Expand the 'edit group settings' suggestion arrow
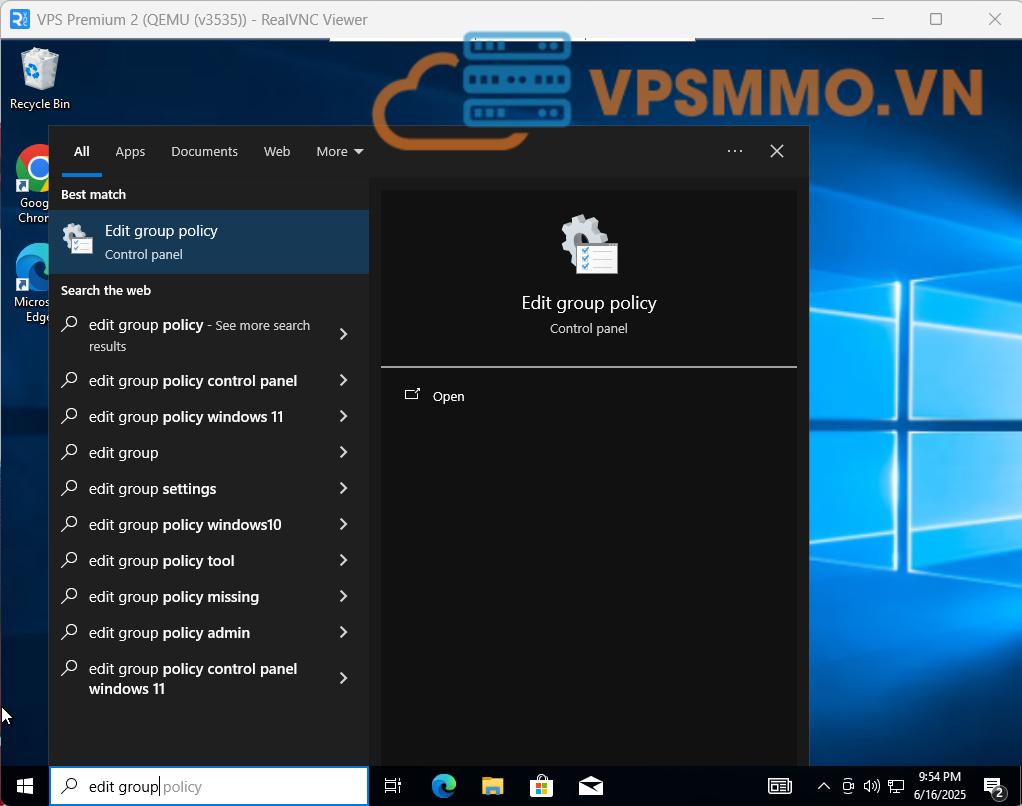This screenshot has height=806, width=1022. tap(343, 489)
